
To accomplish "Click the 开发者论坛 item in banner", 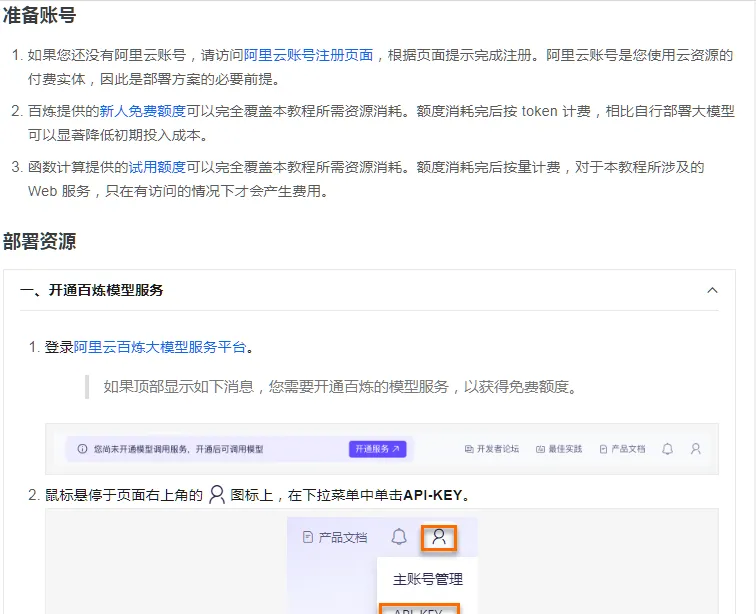I will click(x=492, y=449).
